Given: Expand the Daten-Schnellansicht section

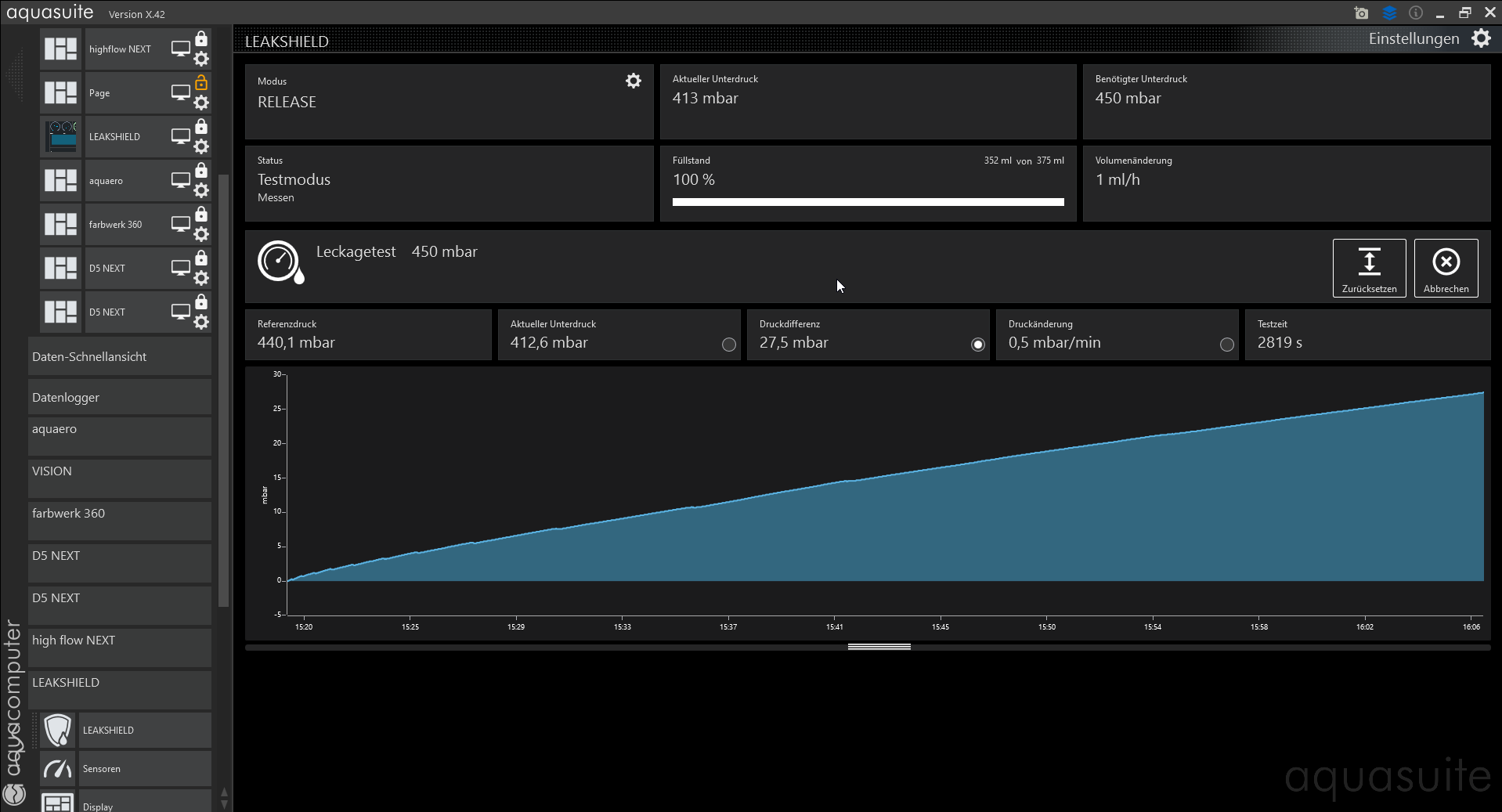Looking at the screenshot, I should [x=120, y=356].
